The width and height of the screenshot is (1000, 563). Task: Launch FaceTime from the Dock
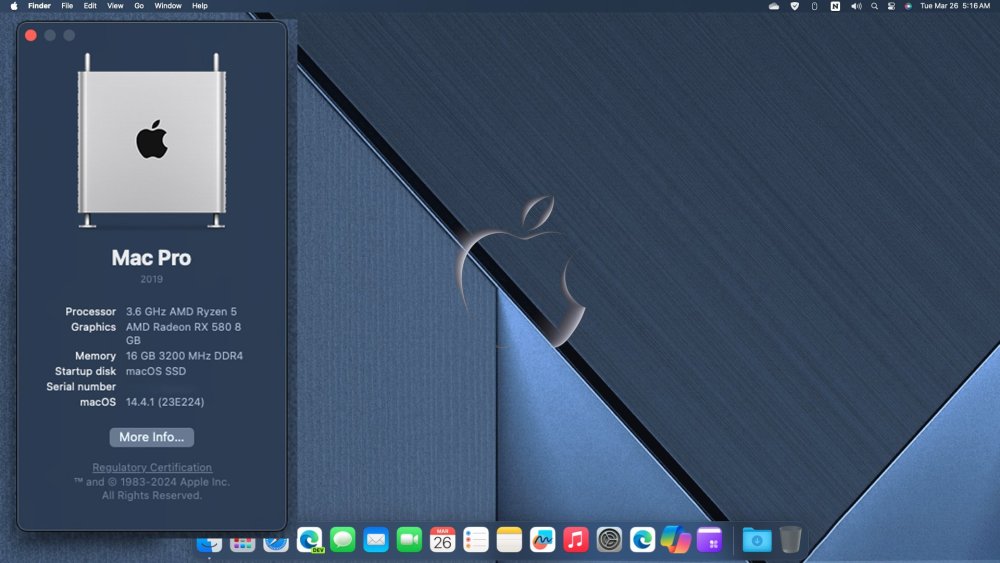pyautogui.click(x=409, y=540)
